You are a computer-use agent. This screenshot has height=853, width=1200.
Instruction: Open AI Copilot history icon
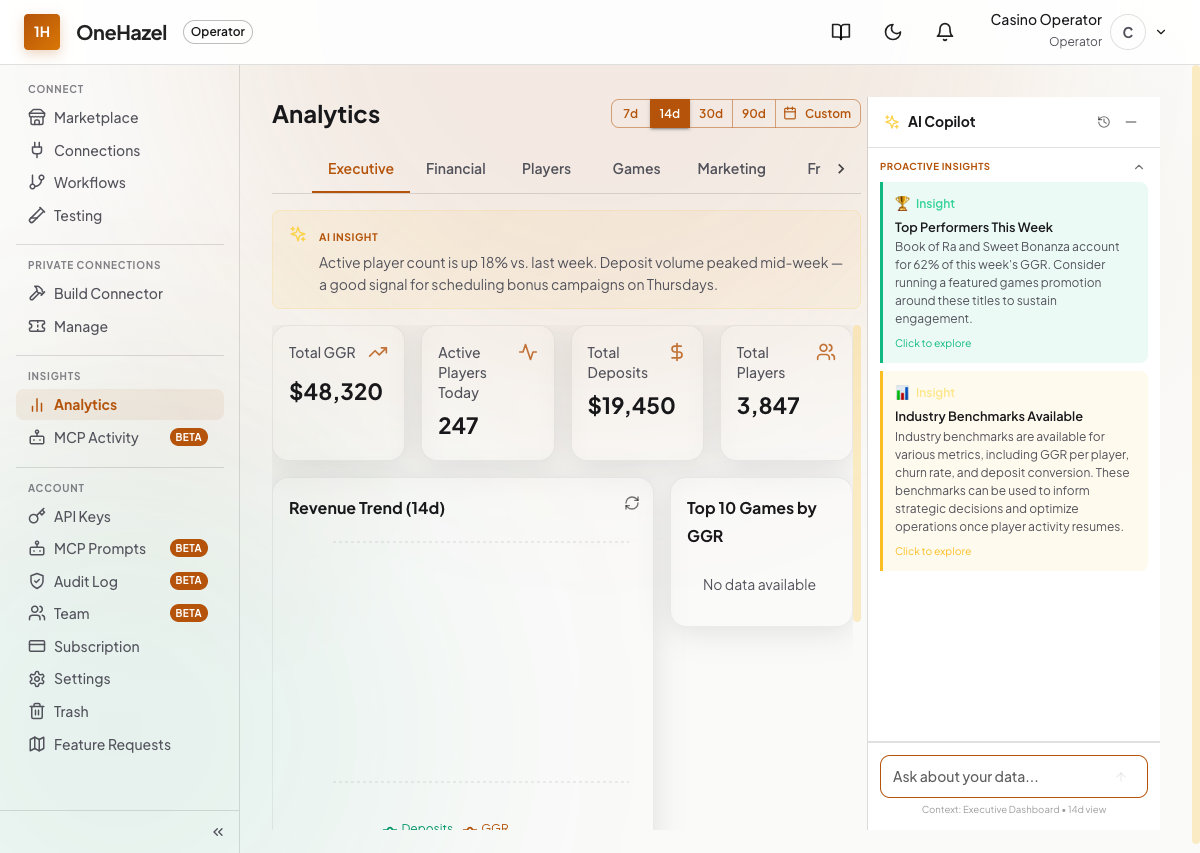[x=1104, y=122]
